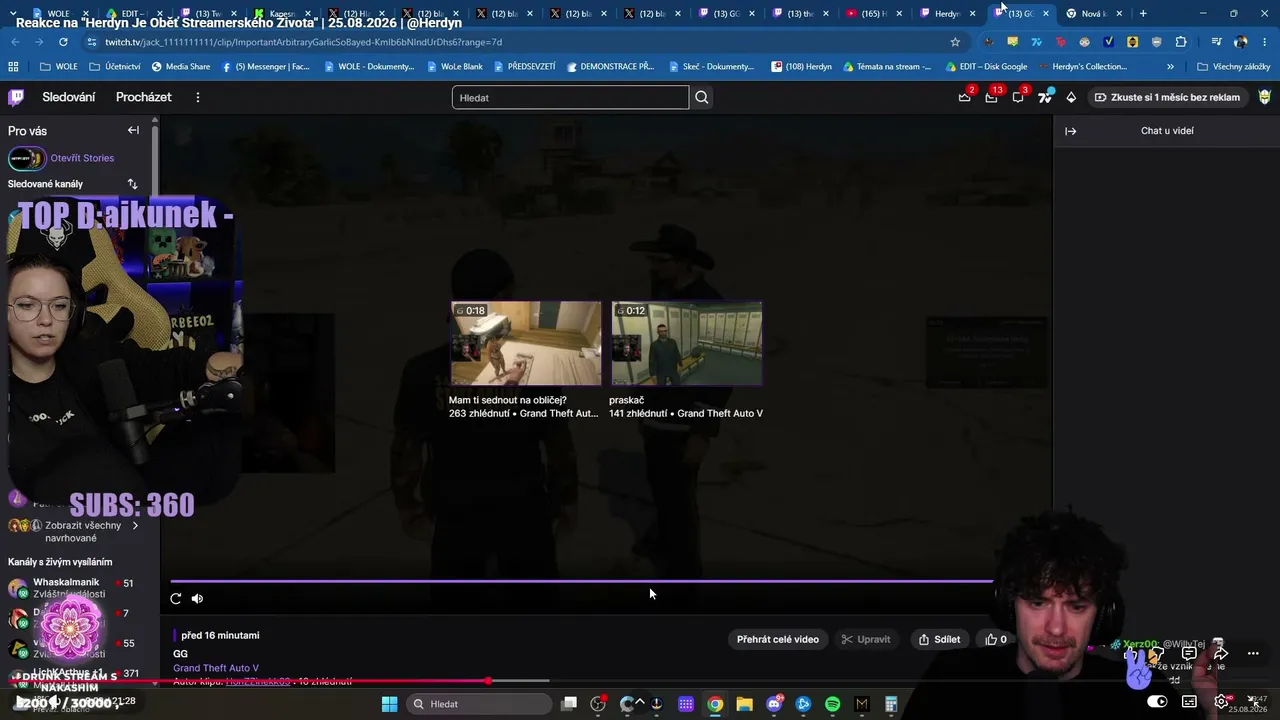Expand the Chat u videí panel arrow
Viewport: 1280px width, 720px height.
(x=1070, y=131)
